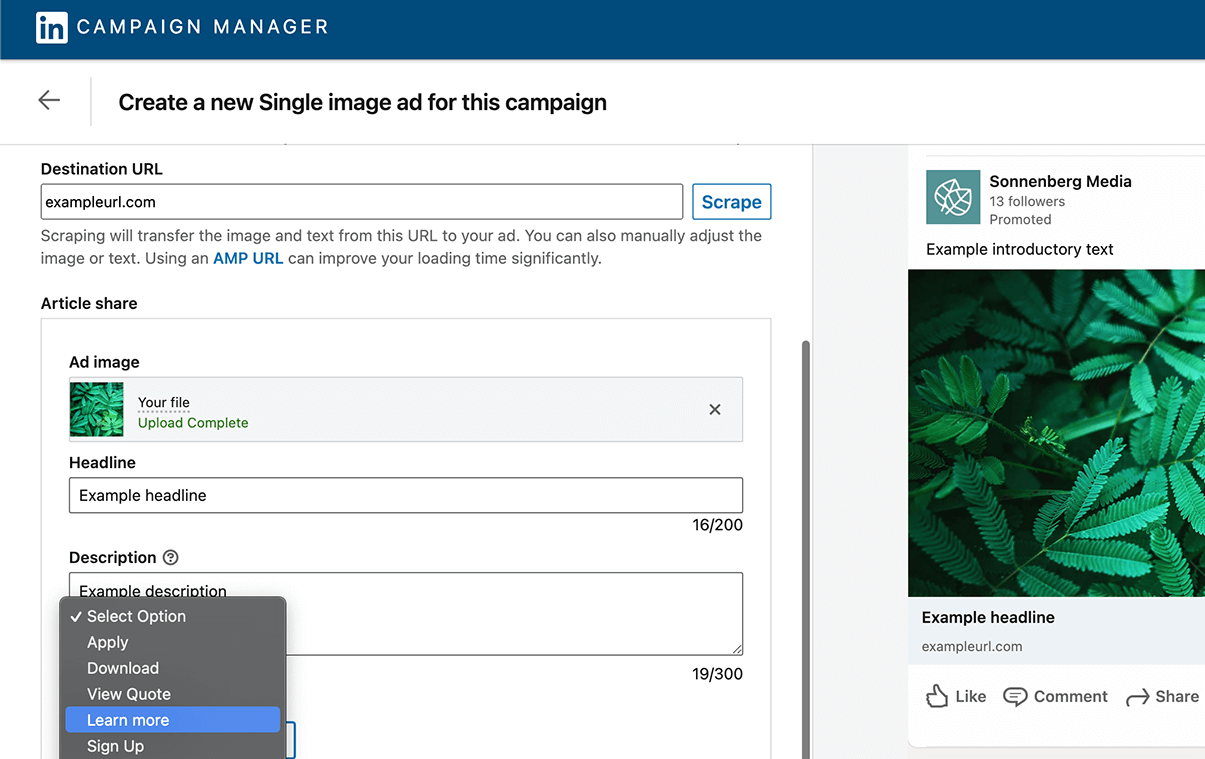The height and width of the screenshot is (759, 1205).
Task: Click the '16/200' headline character counter
Action: [x=718, y=525]
